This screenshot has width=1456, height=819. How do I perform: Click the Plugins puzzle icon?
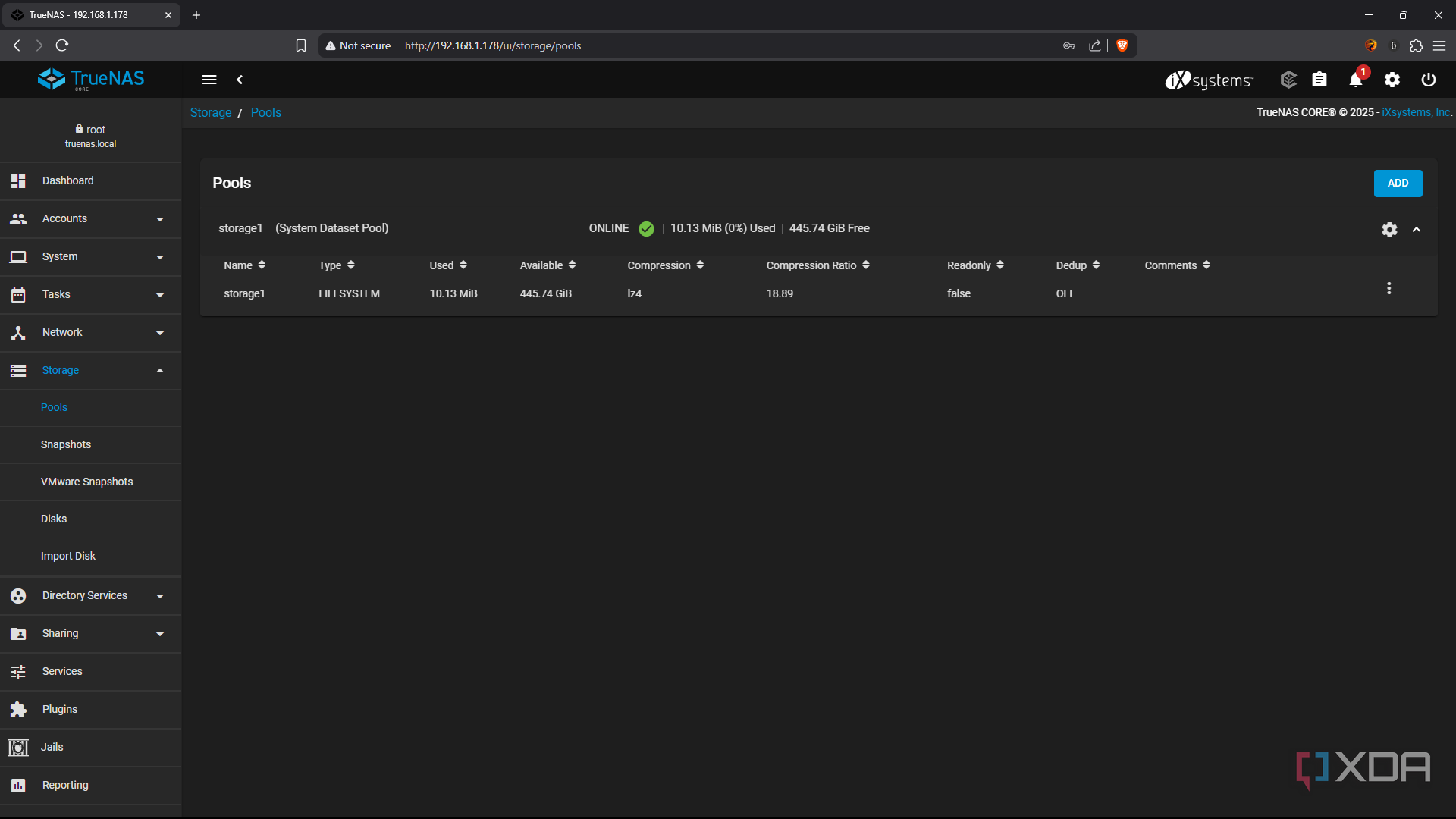coord(18,710)
